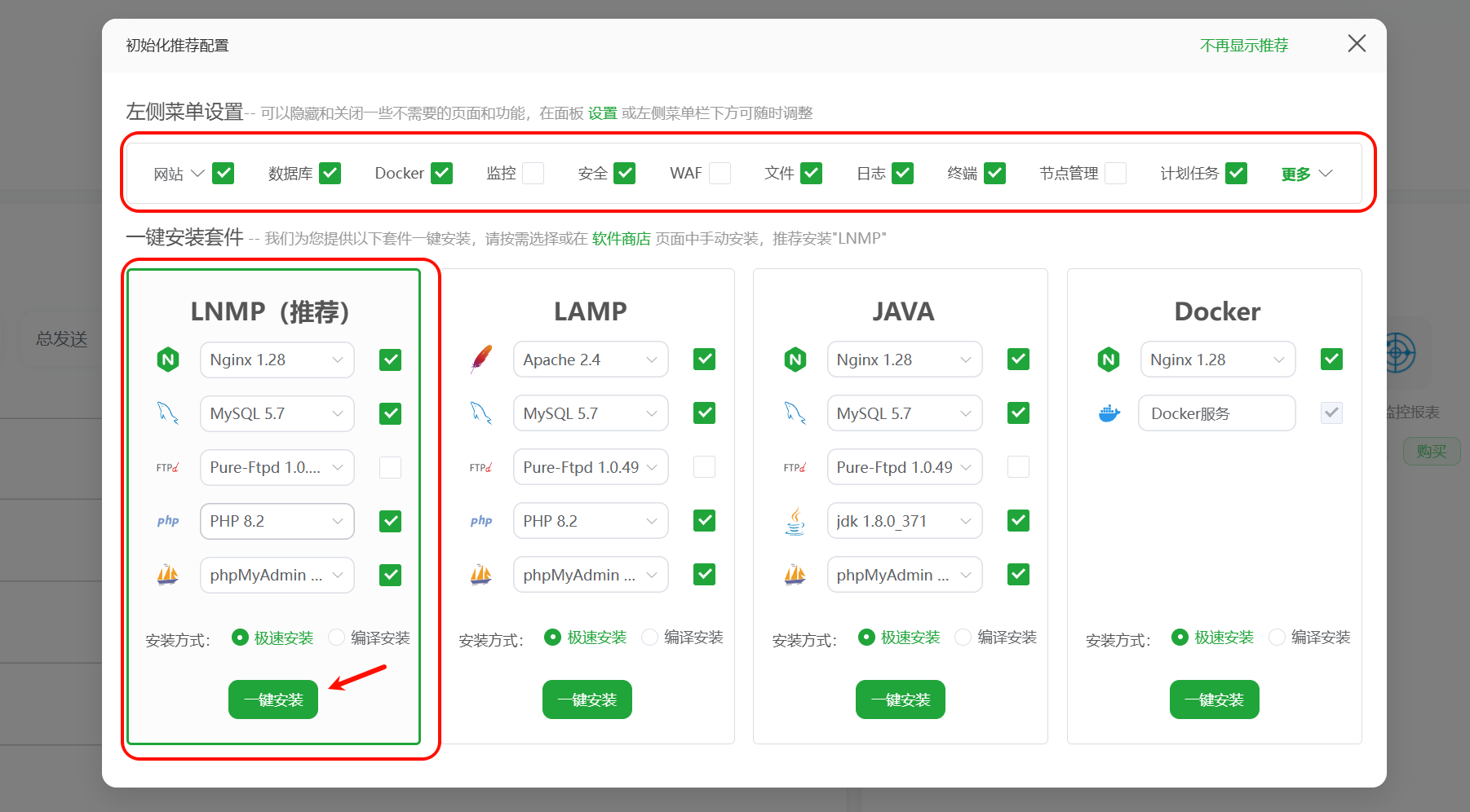The image size is (1470, 812).
Task: Click the 不再显示推荐 link
Action: (1243, 46)
